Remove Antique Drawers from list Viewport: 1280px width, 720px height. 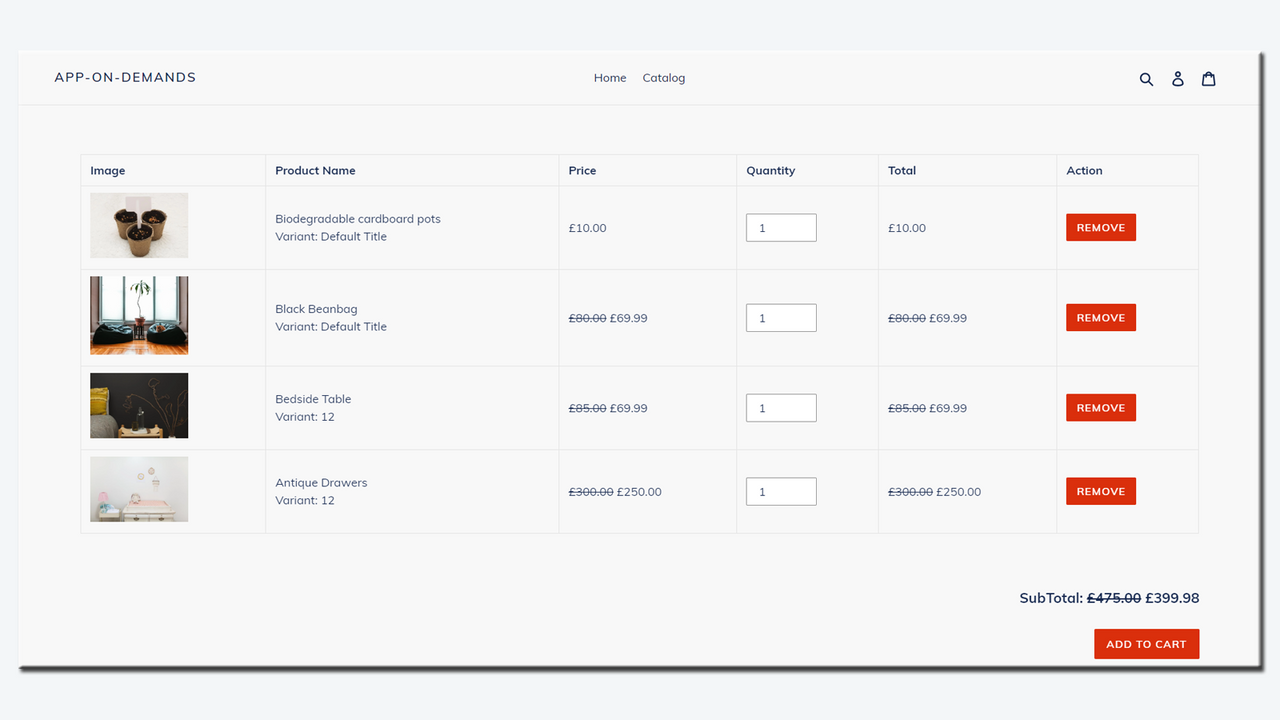(1101, 491)
